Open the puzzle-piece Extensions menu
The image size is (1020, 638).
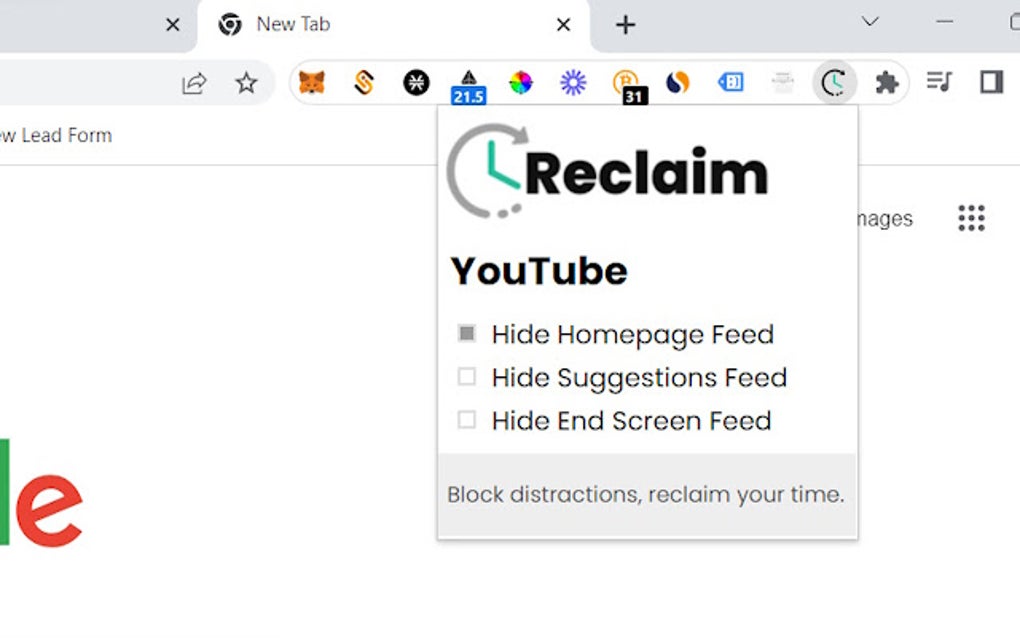887,83
